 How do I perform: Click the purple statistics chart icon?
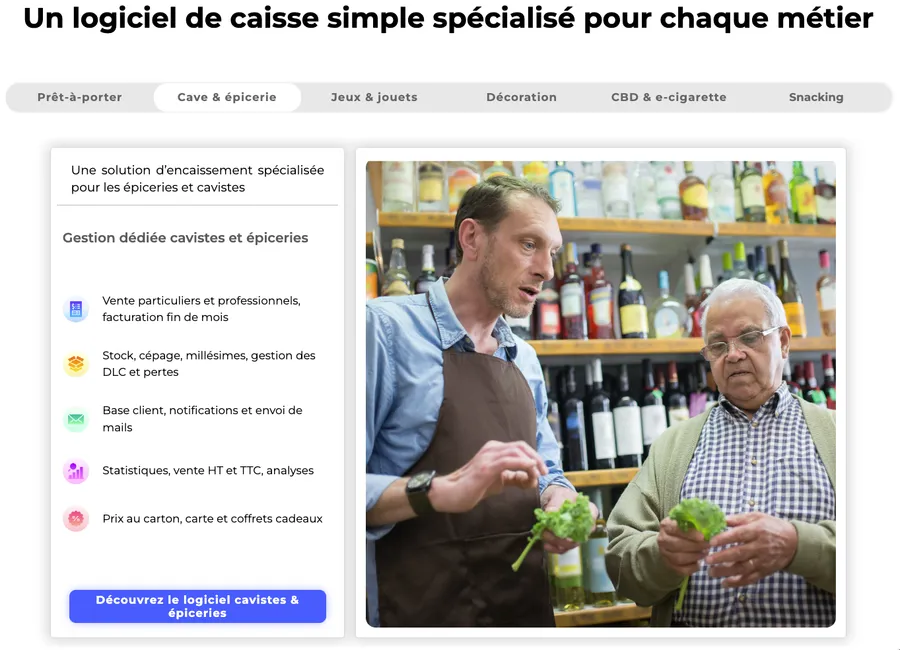(x=76, y=471)
